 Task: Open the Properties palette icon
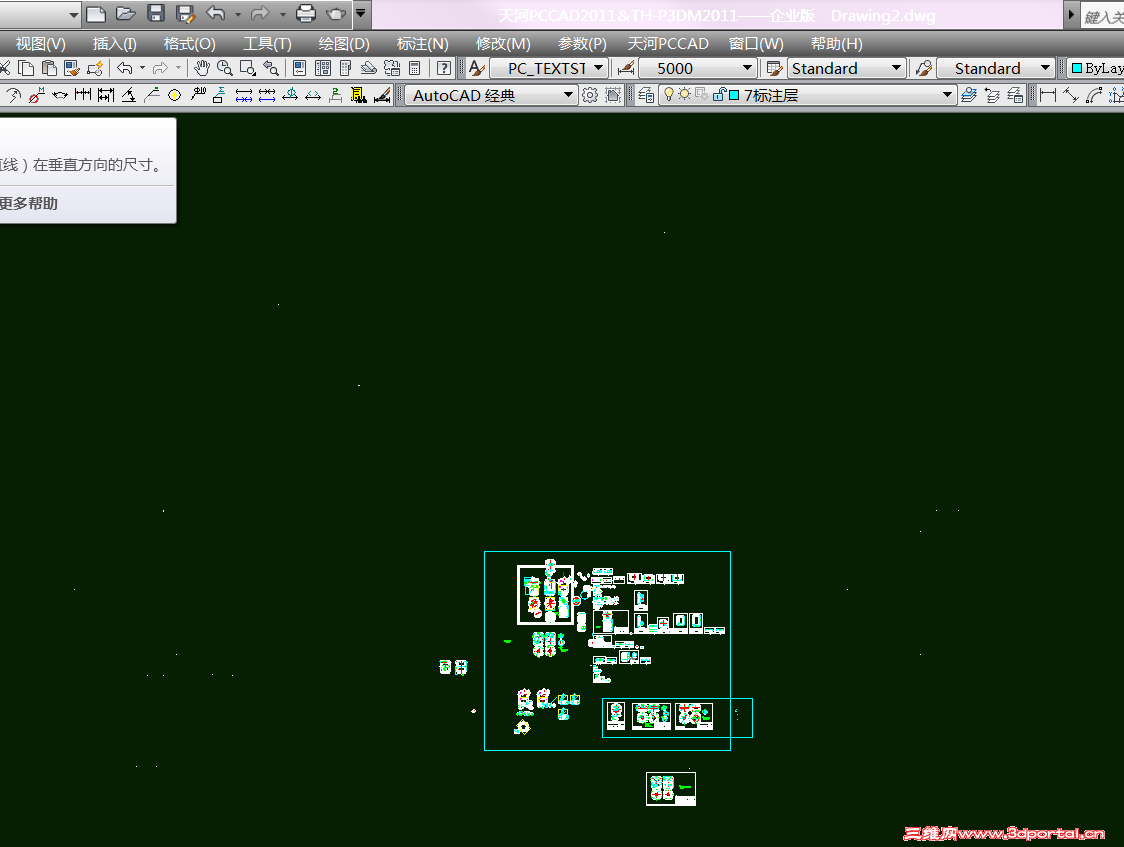click(300, 68)
